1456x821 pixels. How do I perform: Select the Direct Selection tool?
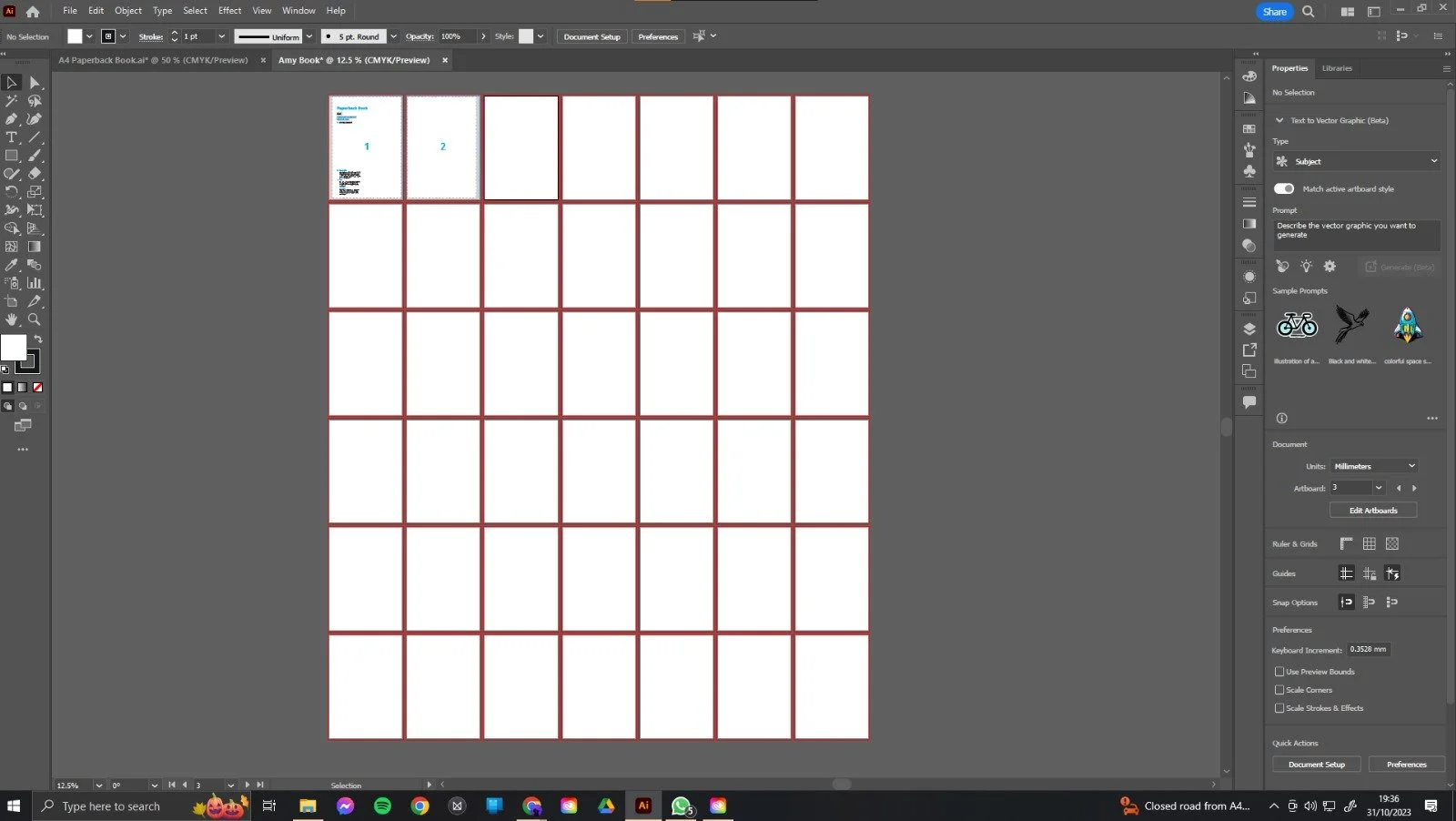point(35,83)
